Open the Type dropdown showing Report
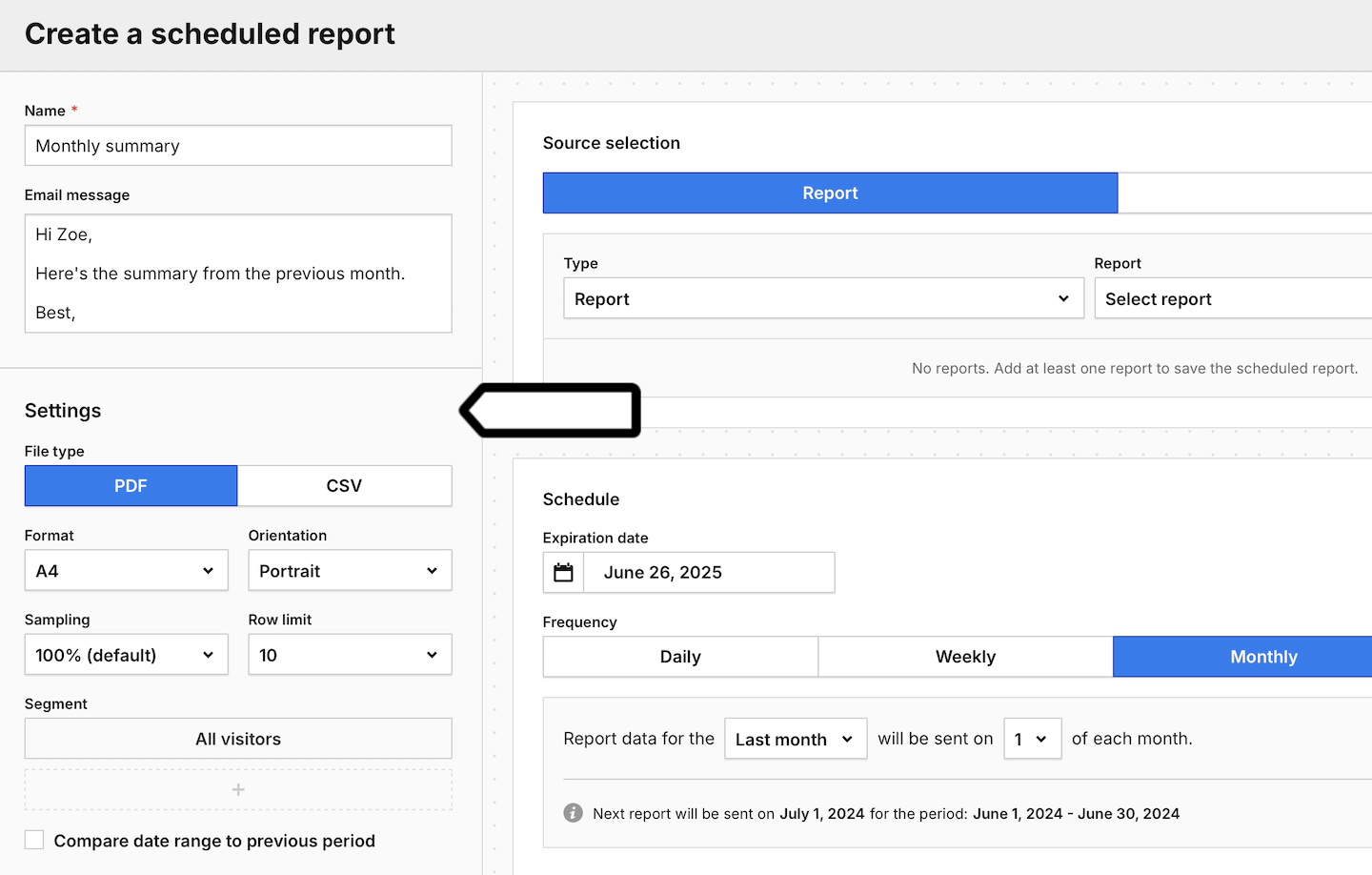The image size is (1372, 875). click(823, 298)
